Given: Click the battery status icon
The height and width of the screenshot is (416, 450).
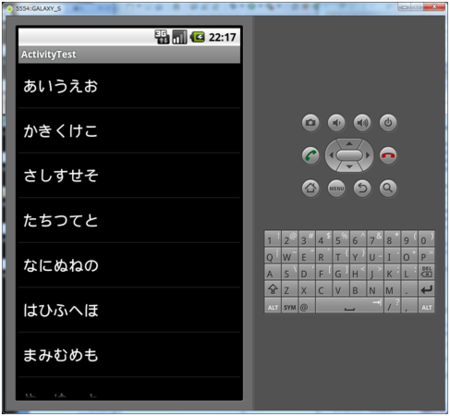Looking at the screenshot, I should tap(197, 37).
